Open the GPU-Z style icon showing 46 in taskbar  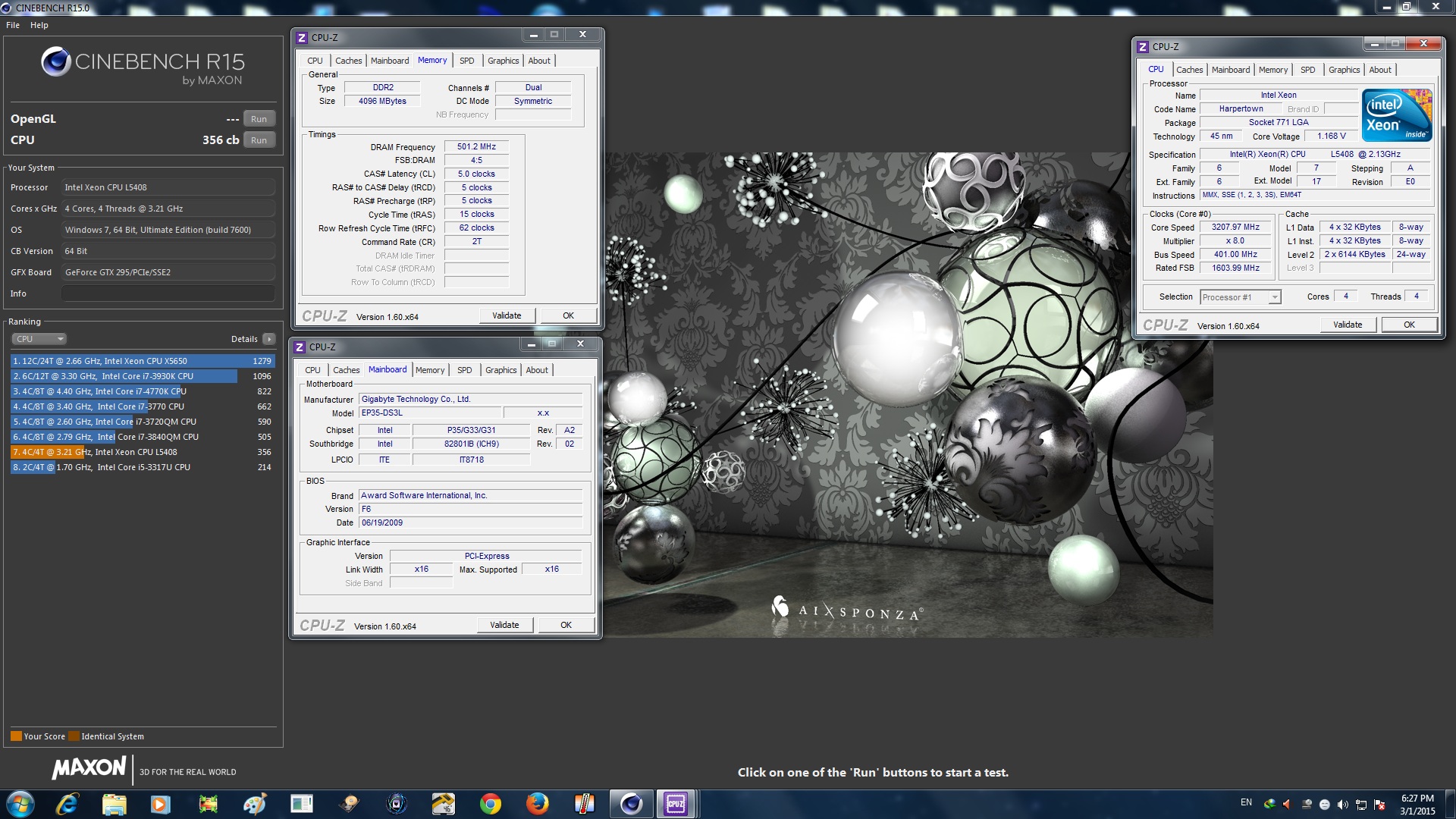[444, 804]
